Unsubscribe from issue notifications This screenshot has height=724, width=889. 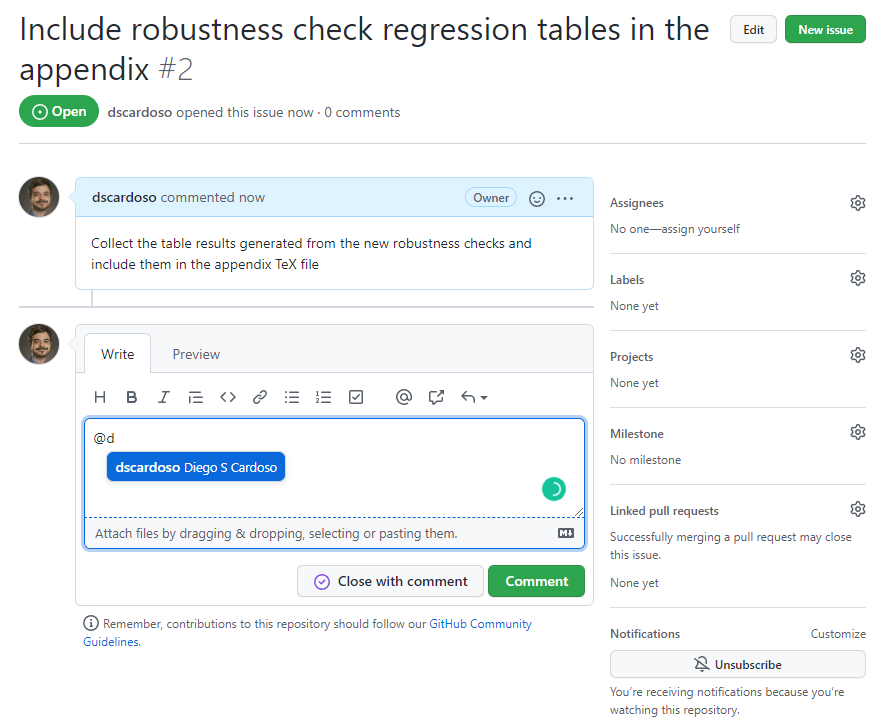(737, 664)
